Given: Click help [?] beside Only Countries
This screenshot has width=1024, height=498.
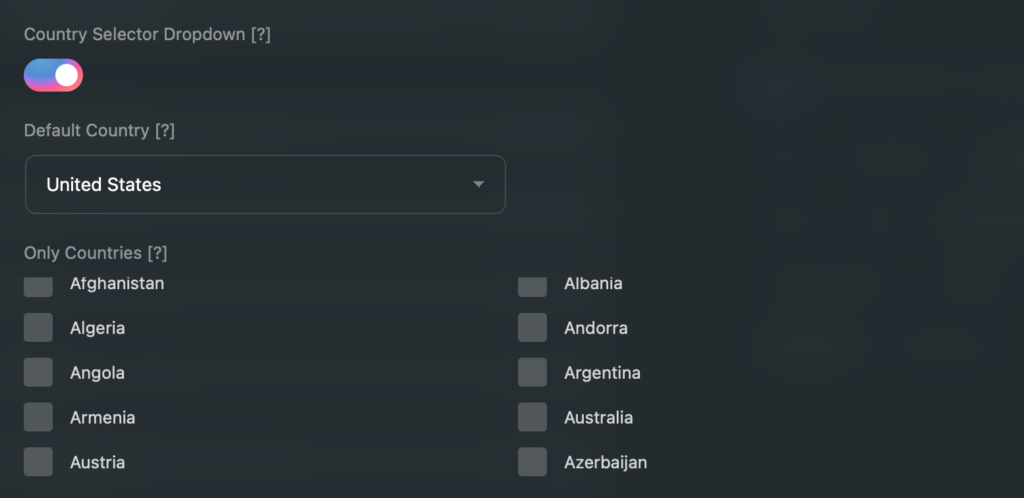Looking at the screenshot, I should tap(157, 253).
